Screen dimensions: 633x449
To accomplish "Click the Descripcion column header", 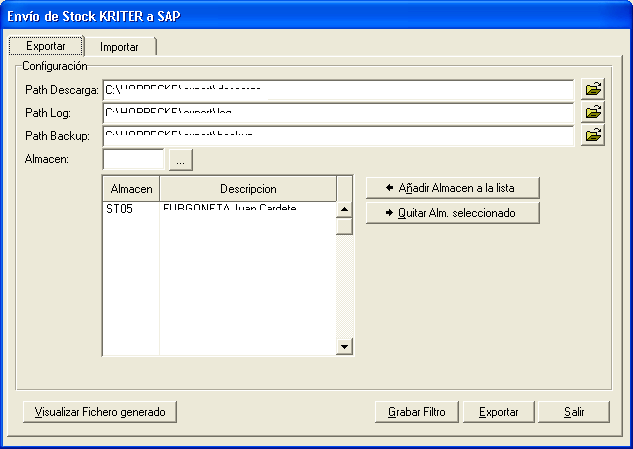I will pos(248,189).
